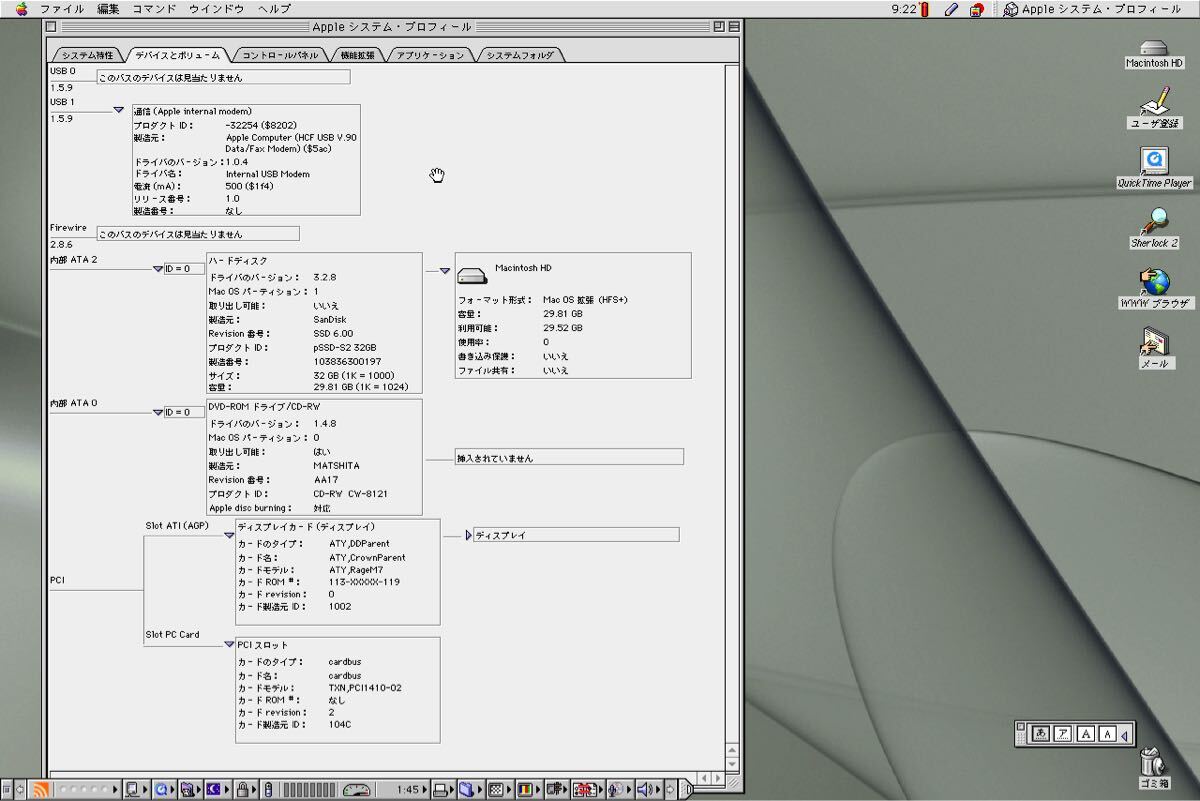Image resolution: width=1200 pixels, height=801 pixels.
Task: Click the ハードディスク heading text
Action: (238, 261)
